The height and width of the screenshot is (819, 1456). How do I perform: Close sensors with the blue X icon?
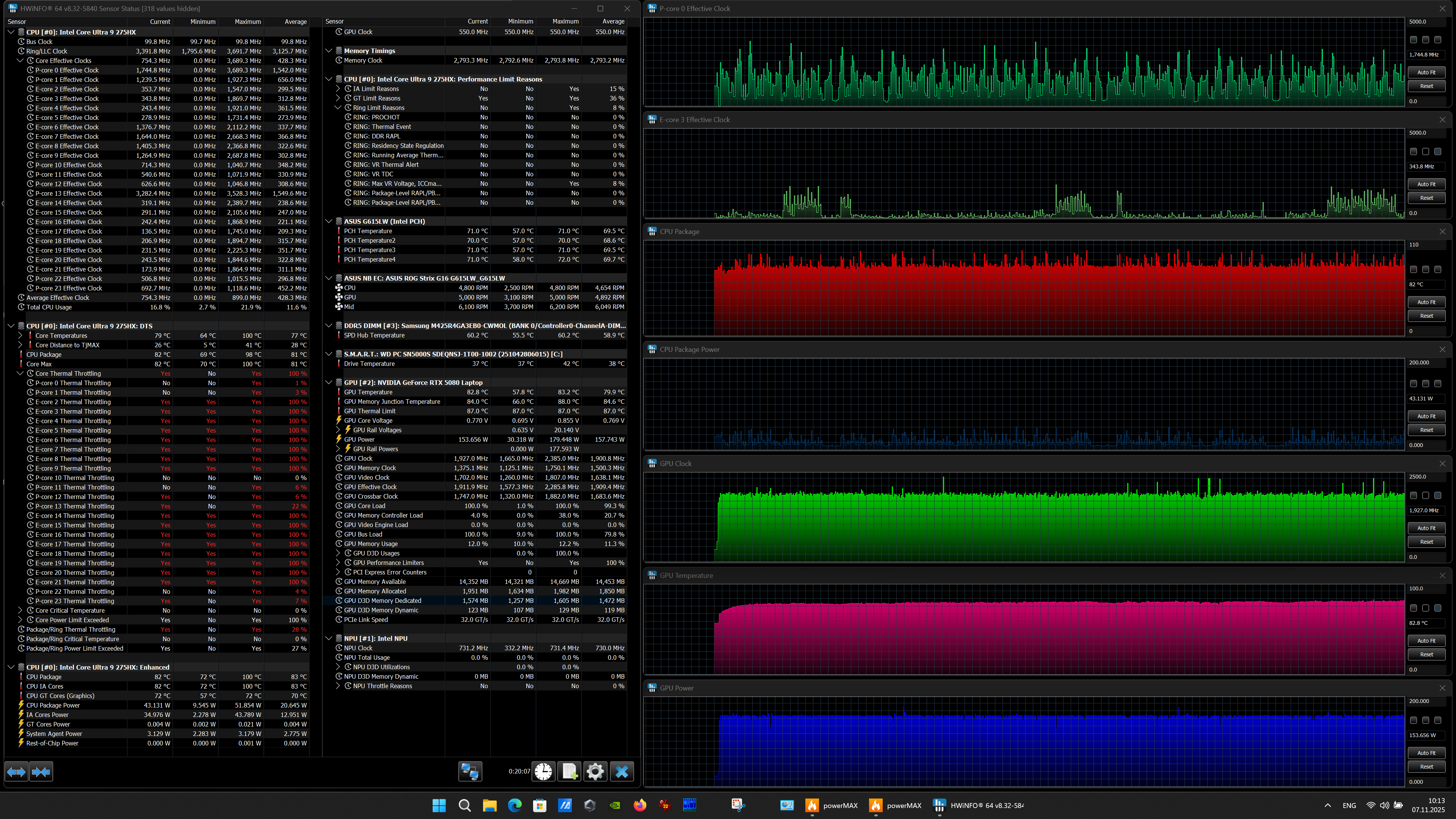[x=622, y=772]
